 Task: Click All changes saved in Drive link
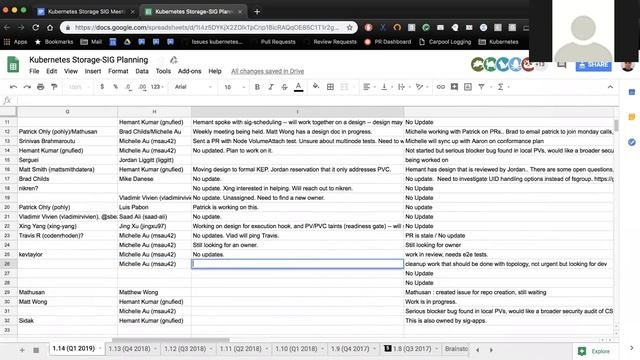tap(267, 71)
